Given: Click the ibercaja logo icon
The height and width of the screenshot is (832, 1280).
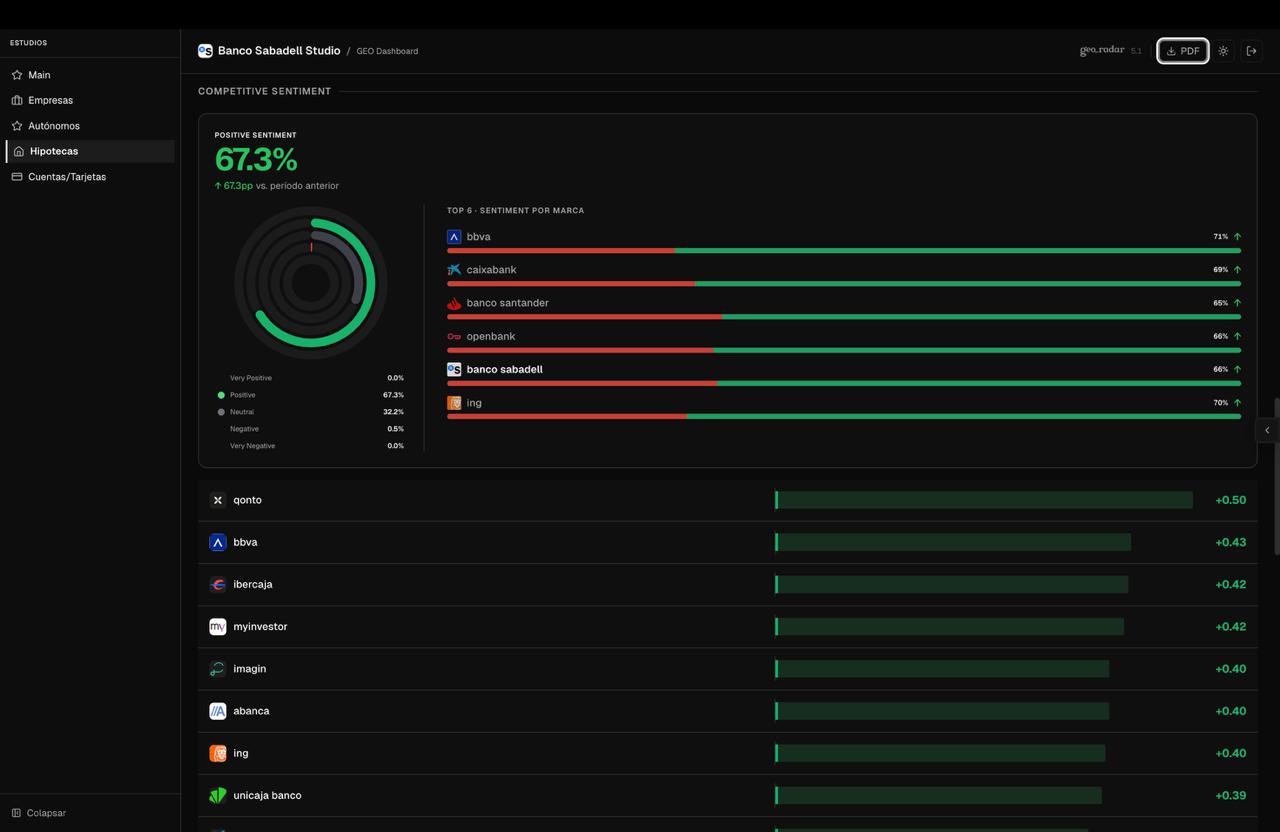Looking at the screenshot, I should (218, 584).
